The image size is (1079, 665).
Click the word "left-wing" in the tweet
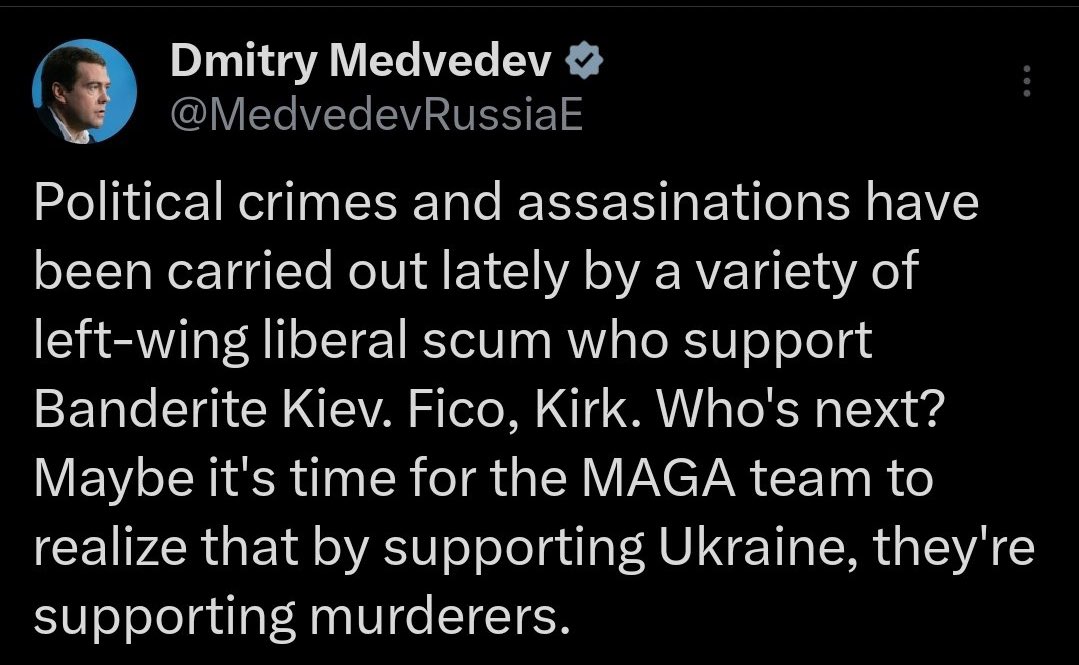141,342
